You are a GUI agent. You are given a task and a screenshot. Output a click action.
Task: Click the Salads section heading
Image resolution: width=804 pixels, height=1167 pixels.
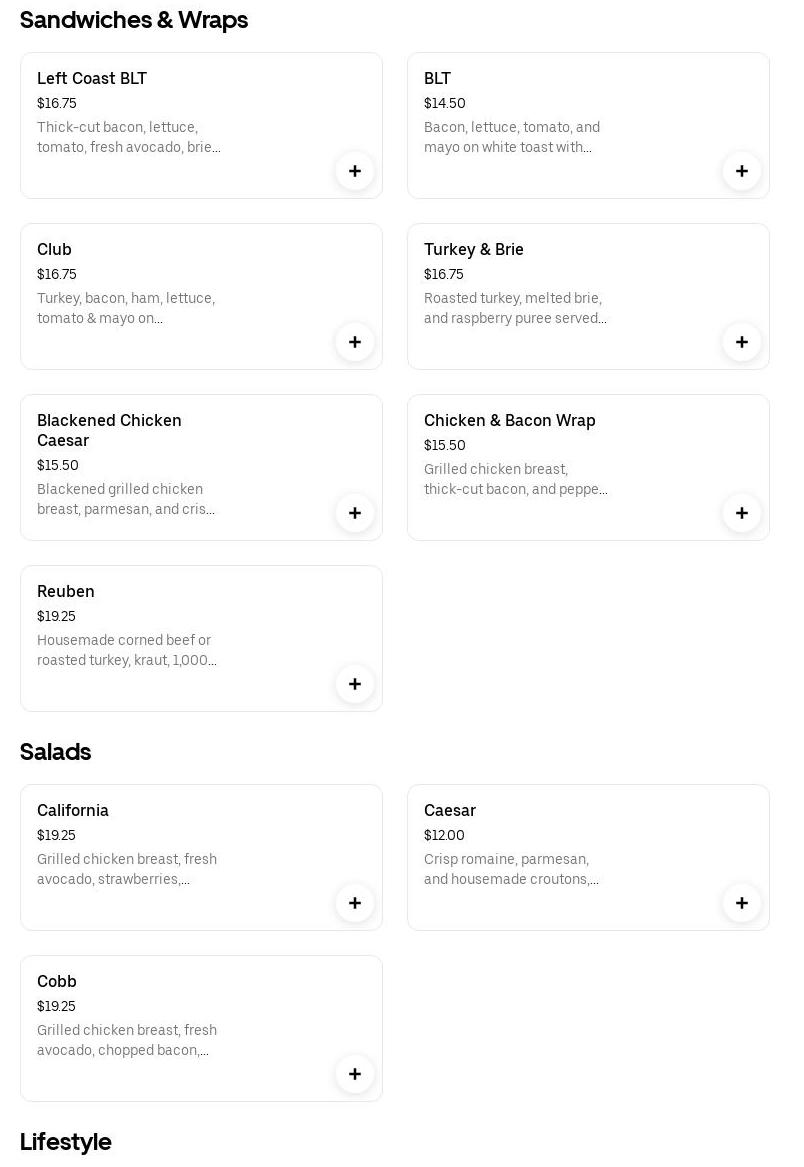[56, 752]
